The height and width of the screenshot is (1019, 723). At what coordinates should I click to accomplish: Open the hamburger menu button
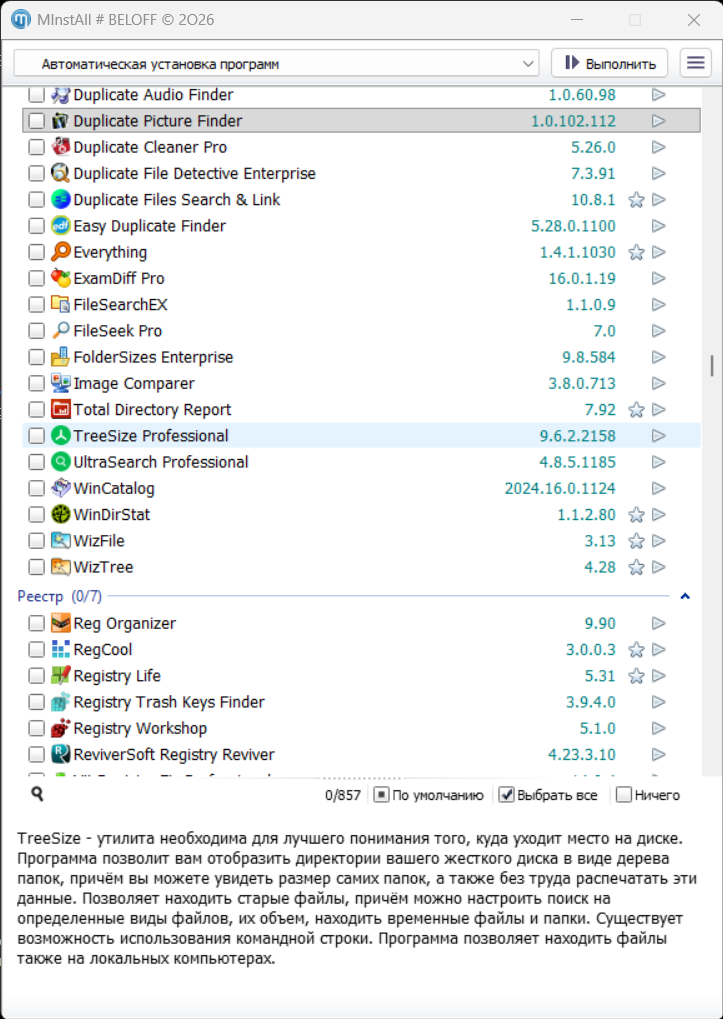pyautogui.click(x=696, y=63)
